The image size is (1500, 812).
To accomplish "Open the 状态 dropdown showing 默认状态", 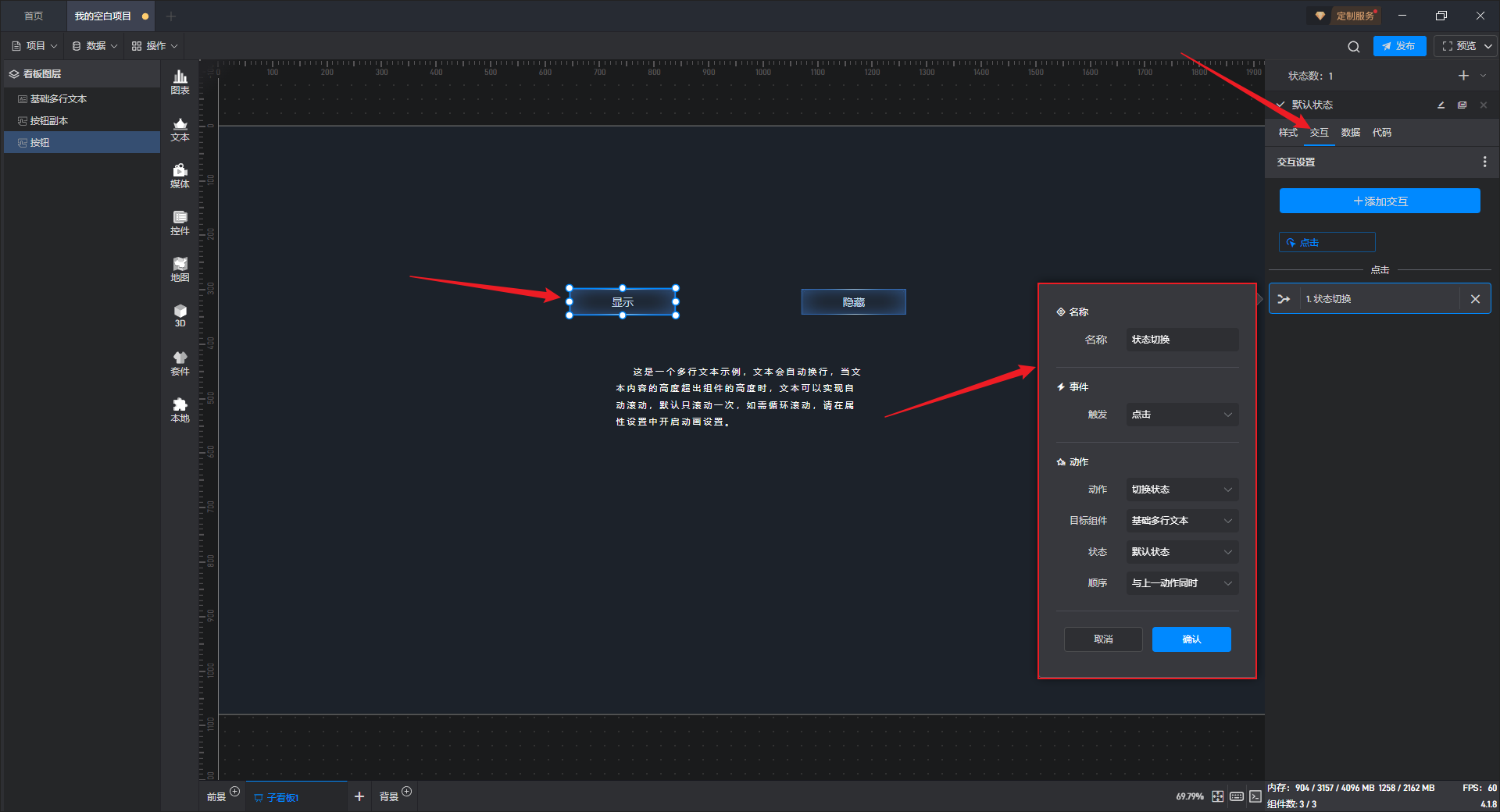I will tap(1182, 552).
